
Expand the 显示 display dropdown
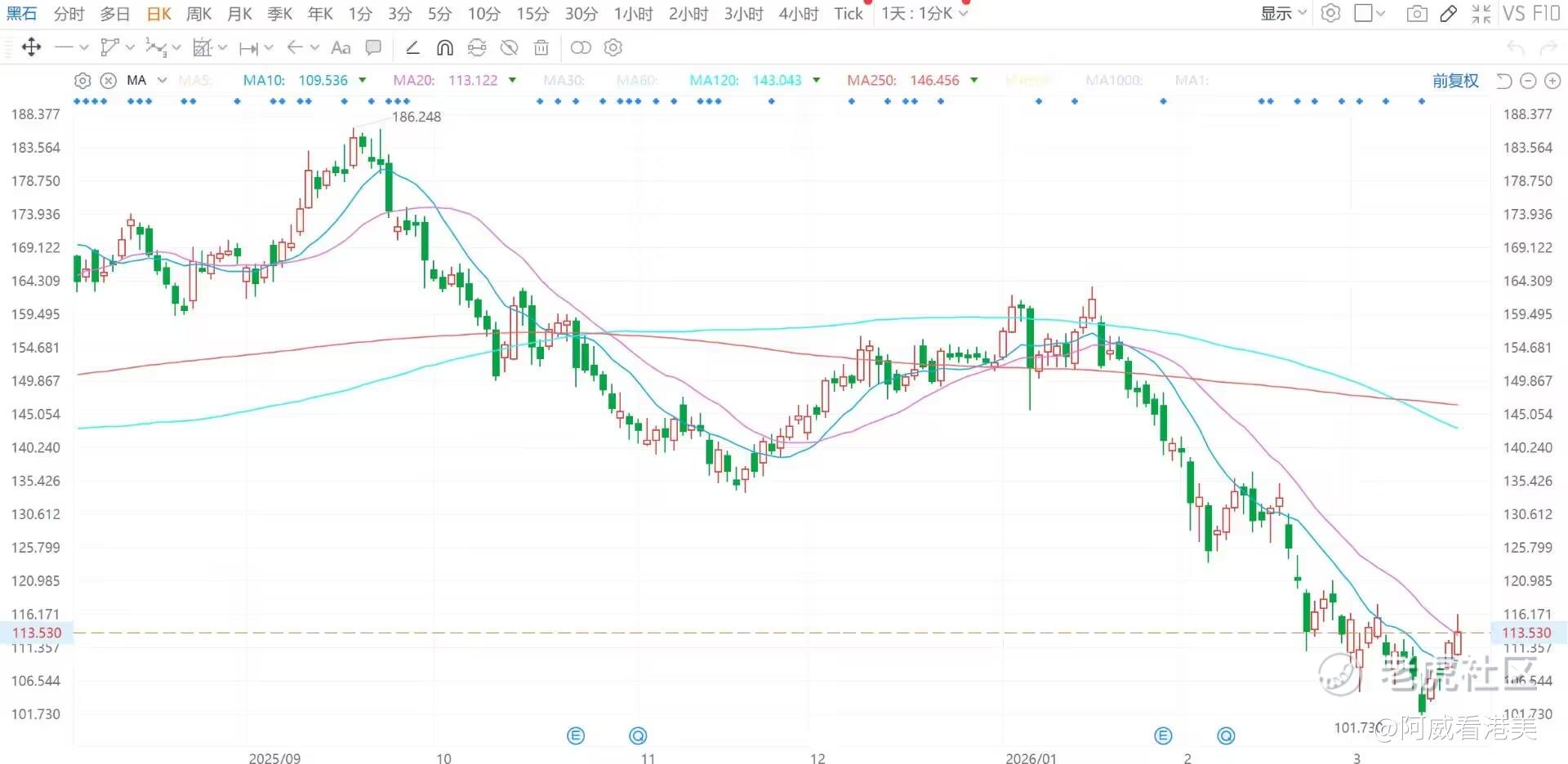click(x=1283, y=14)
